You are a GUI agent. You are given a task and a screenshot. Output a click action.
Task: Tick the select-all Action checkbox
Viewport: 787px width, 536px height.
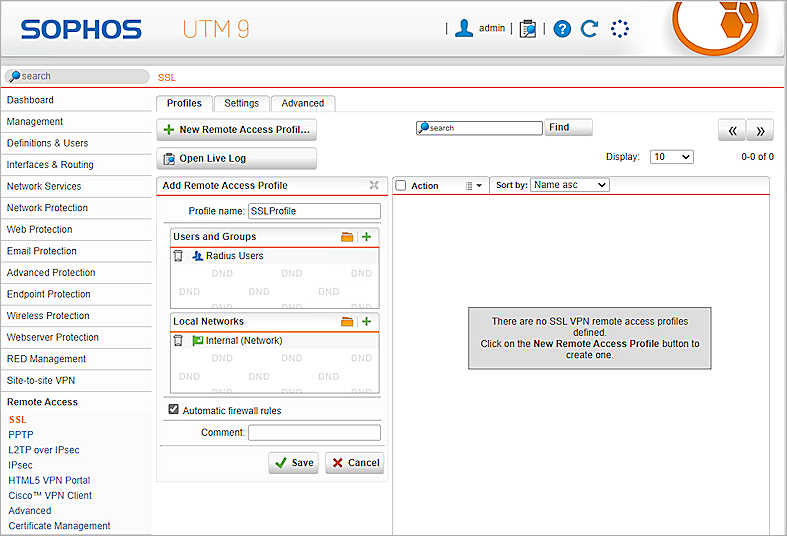coord(401,186)
